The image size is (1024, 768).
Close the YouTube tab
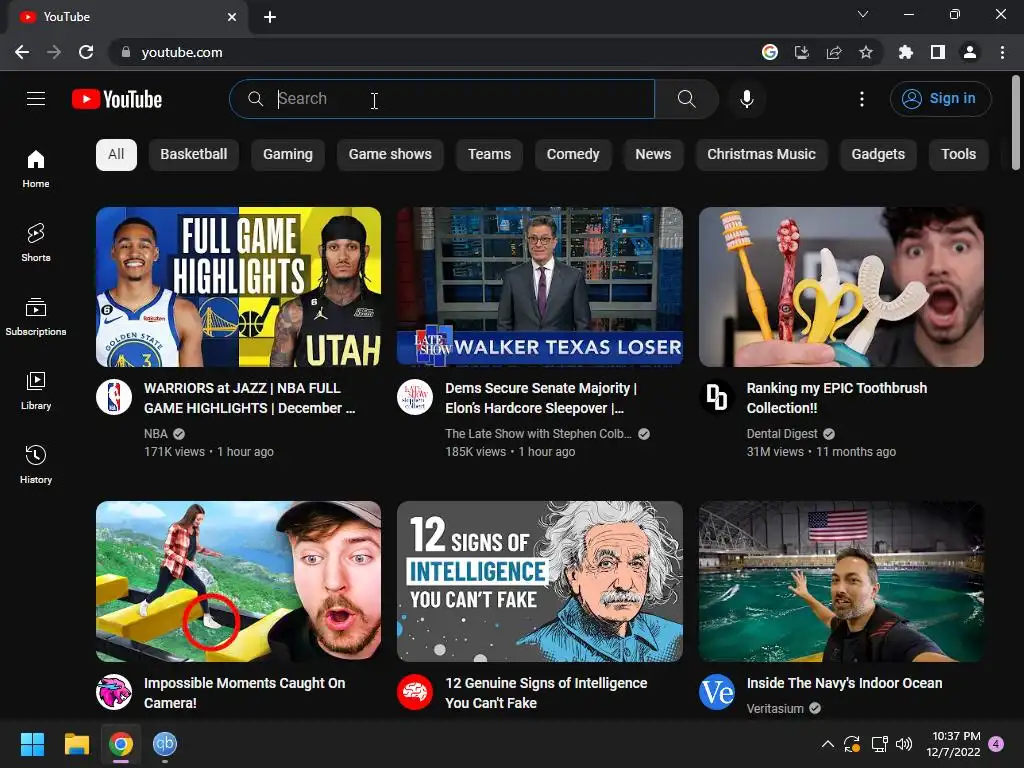[232, 17]
